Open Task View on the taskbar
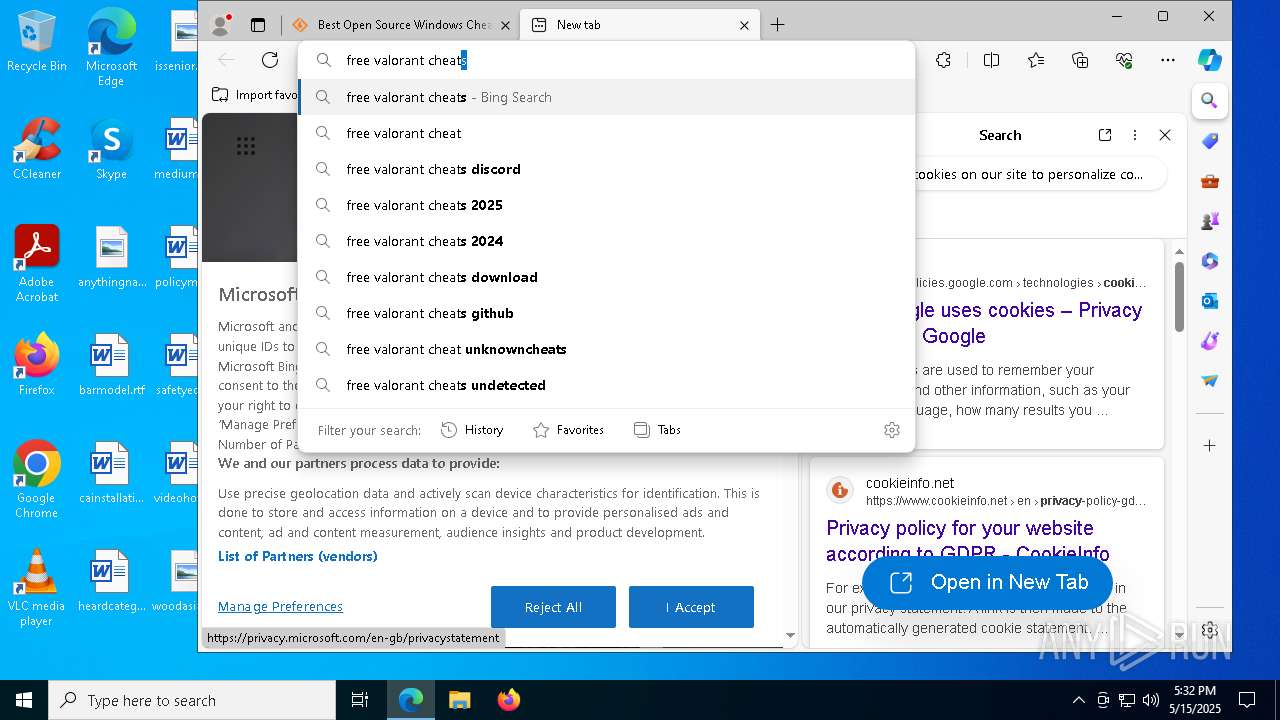This screenshot has height=720, width=1280. click(x=360, y=700)
